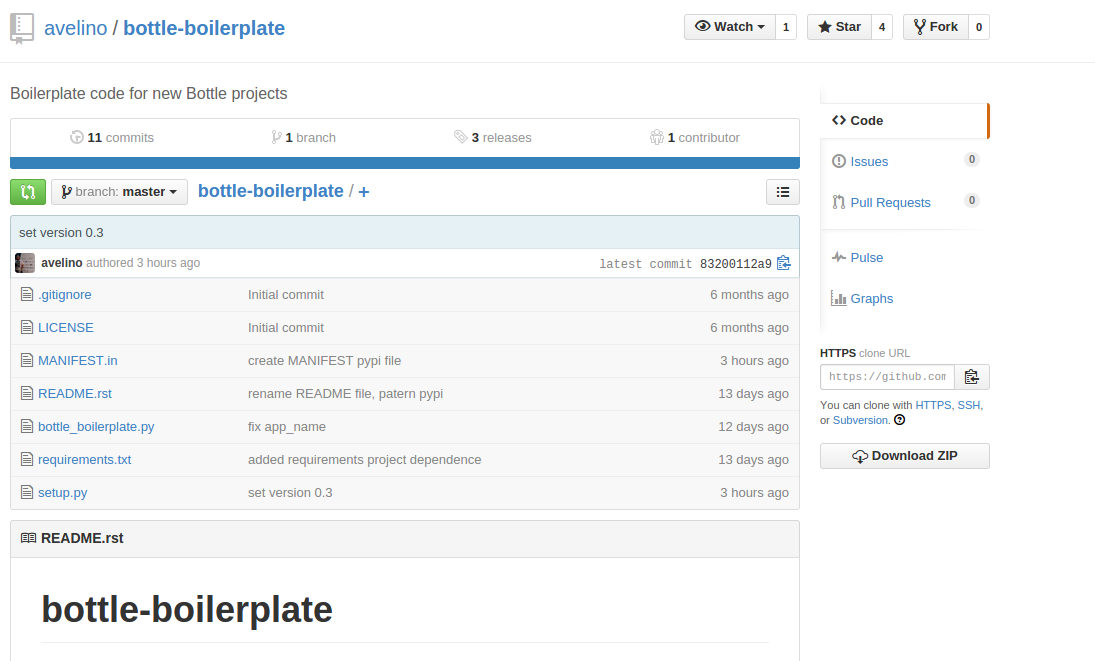Open the .gitignore file
Screen dimensions: 1095x661
pos(65,295)
